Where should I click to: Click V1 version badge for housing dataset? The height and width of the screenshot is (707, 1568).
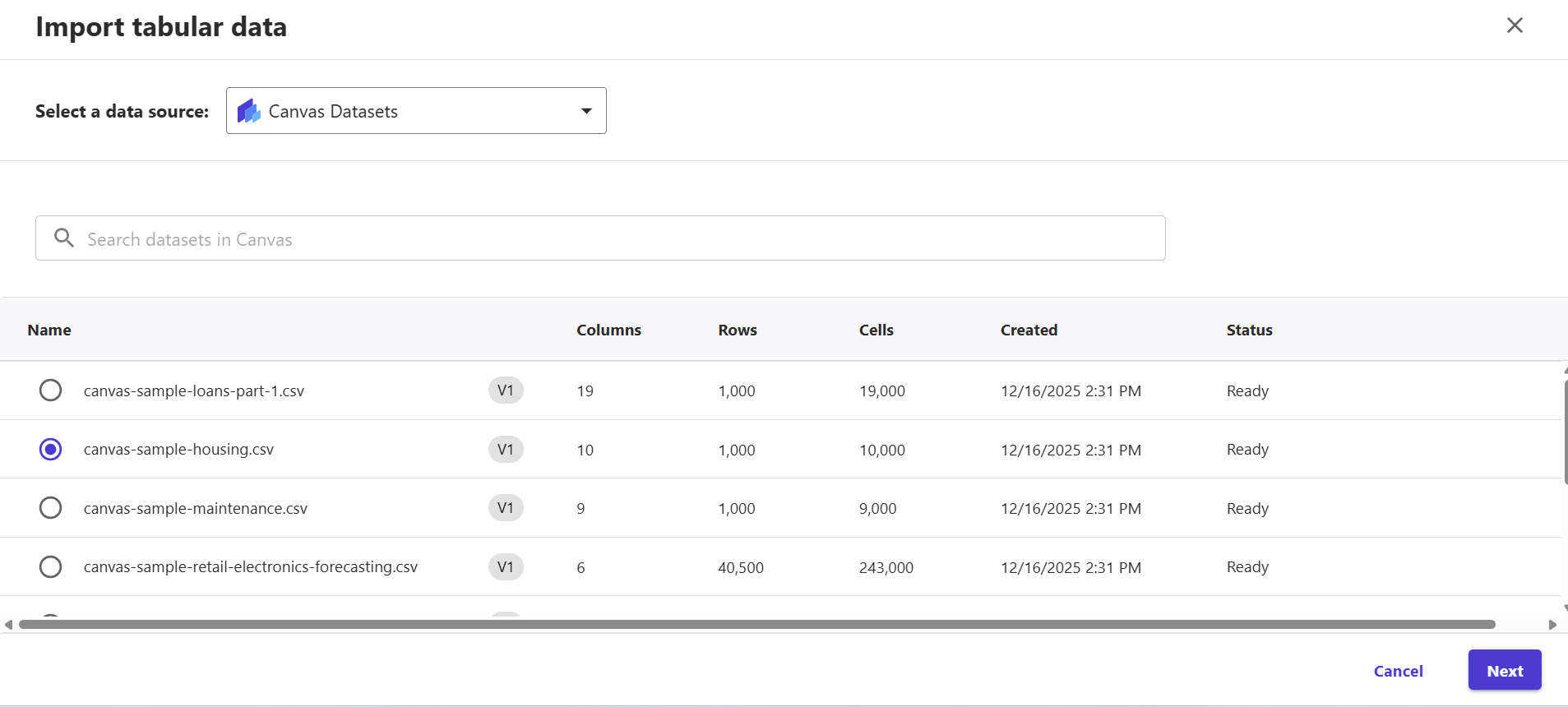click(x=506, y=450)
